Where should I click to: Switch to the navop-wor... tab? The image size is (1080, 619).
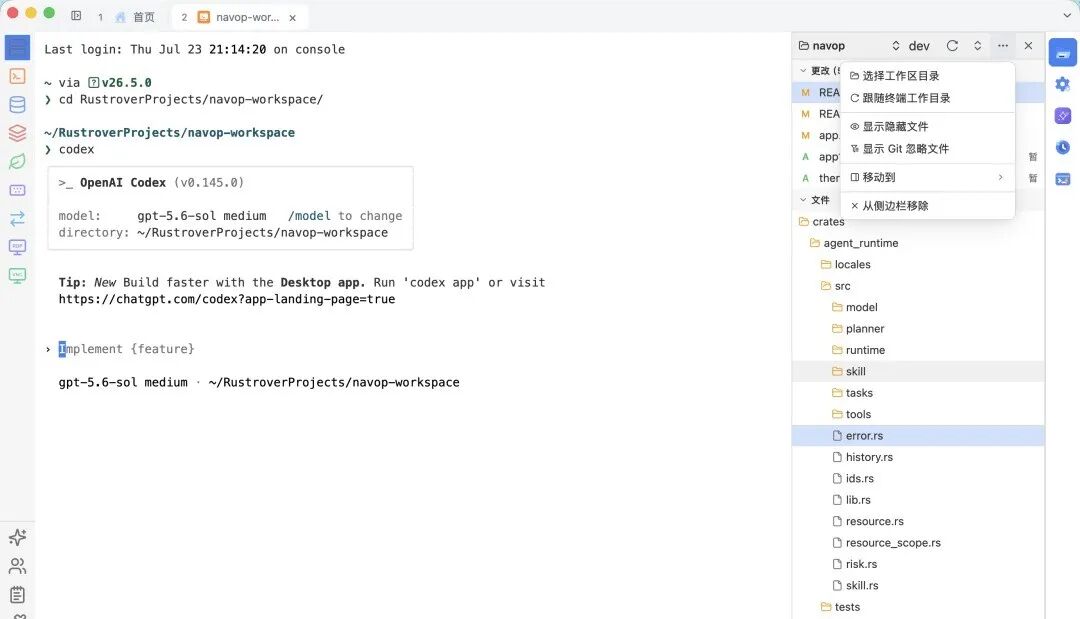coord(240,17)
